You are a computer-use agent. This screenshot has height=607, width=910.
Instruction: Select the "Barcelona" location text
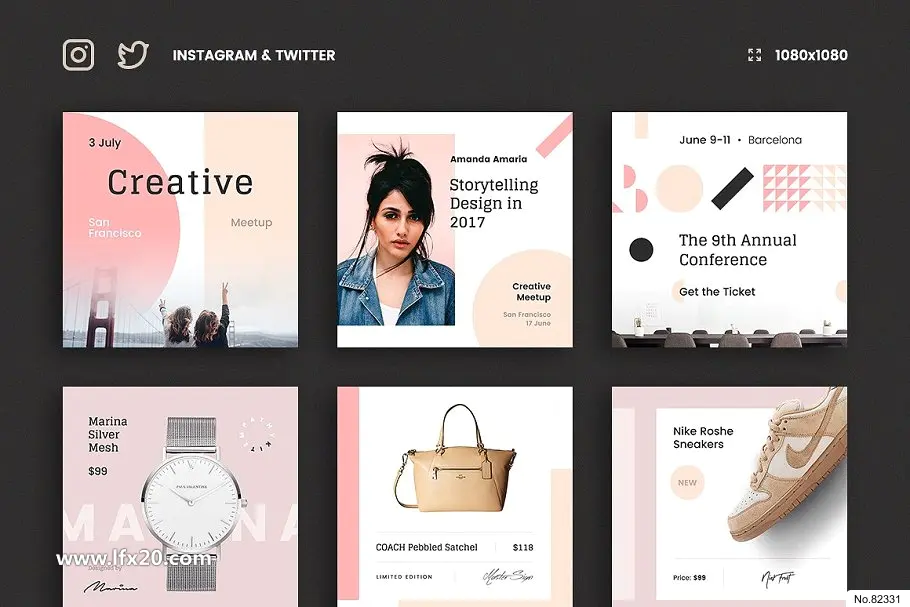tap(775, 140)
